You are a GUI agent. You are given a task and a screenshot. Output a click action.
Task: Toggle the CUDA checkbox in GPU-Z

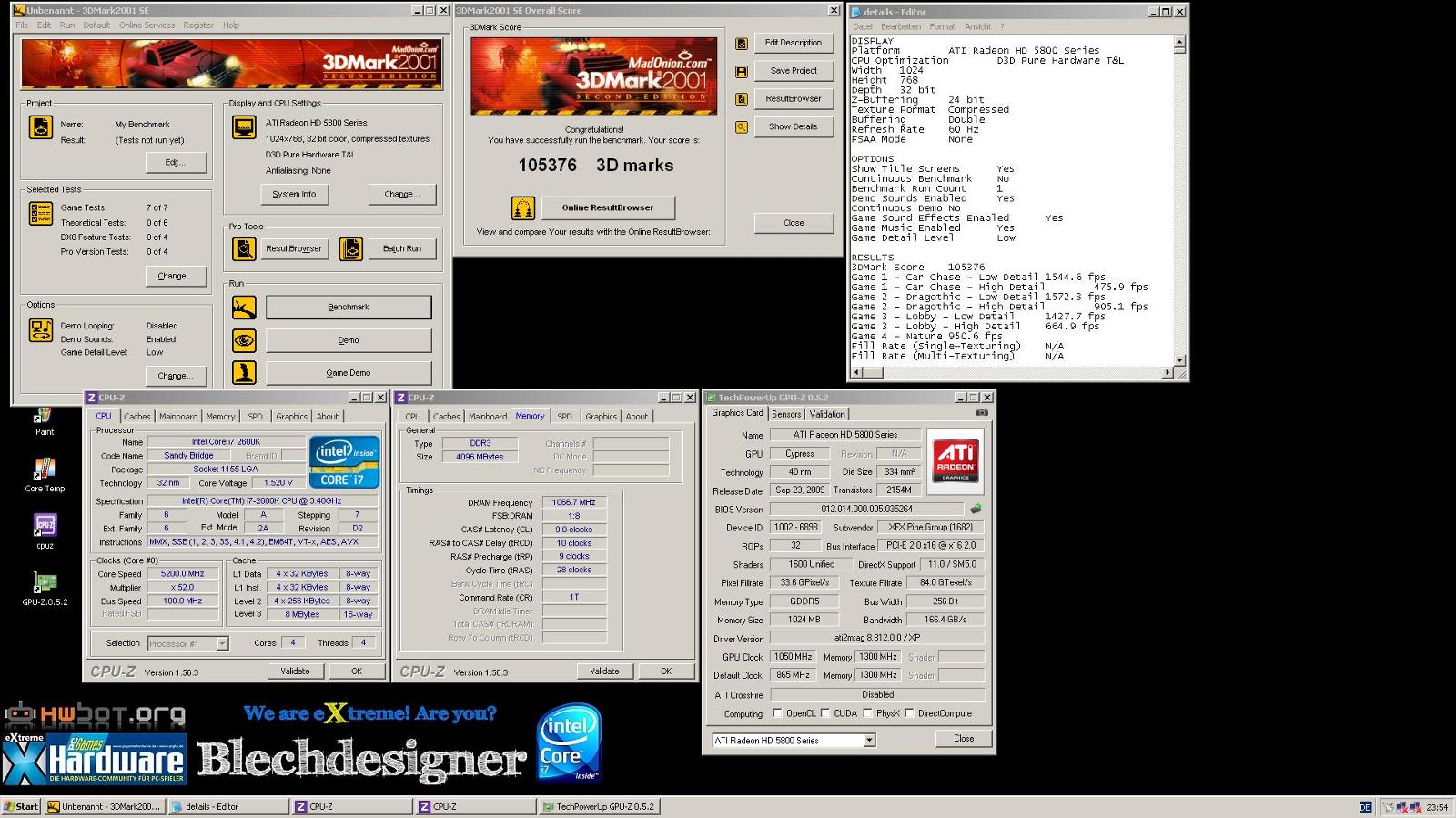pyautogui.click(x=825, y=713)
